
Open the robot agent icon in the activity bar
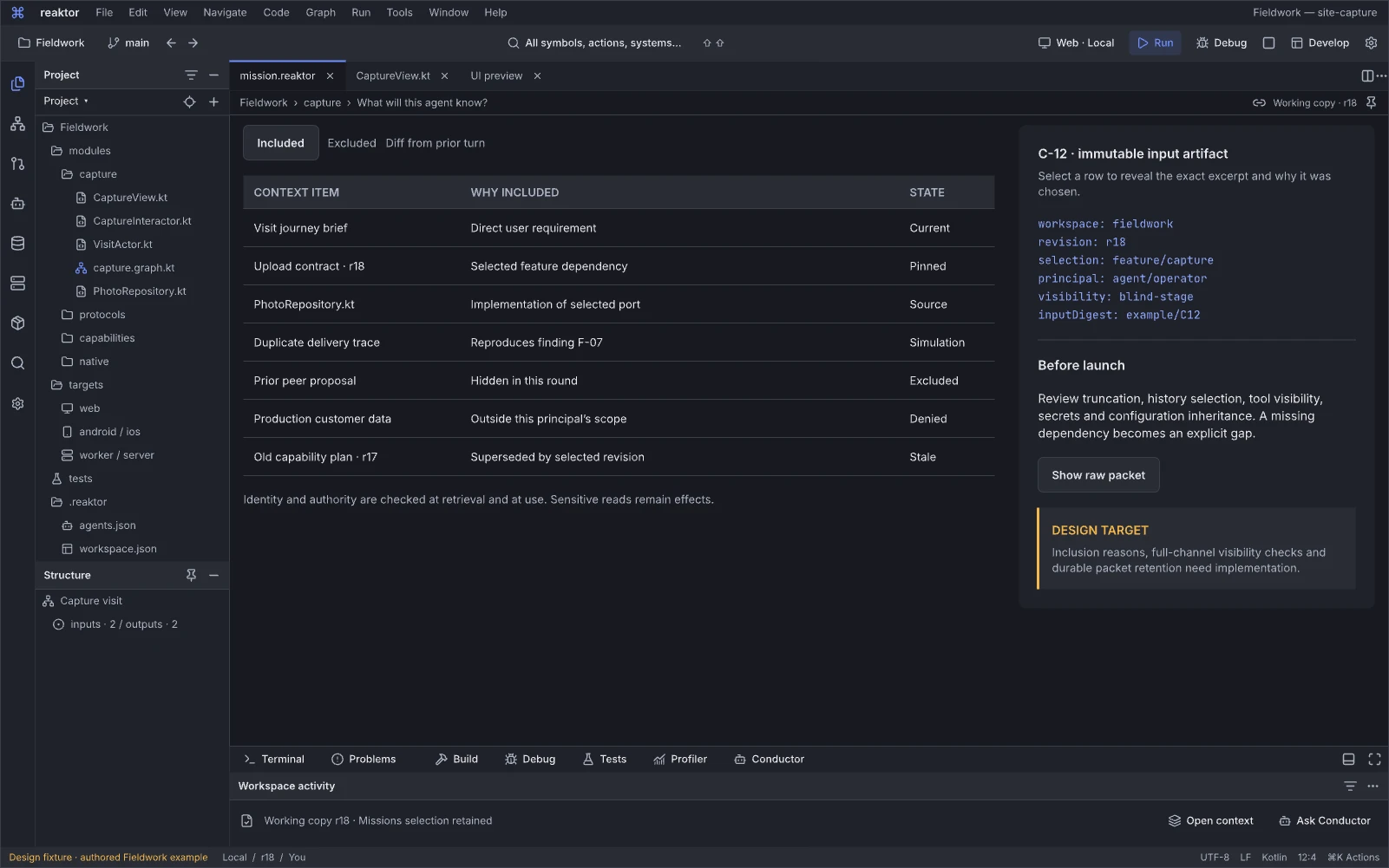17,204
